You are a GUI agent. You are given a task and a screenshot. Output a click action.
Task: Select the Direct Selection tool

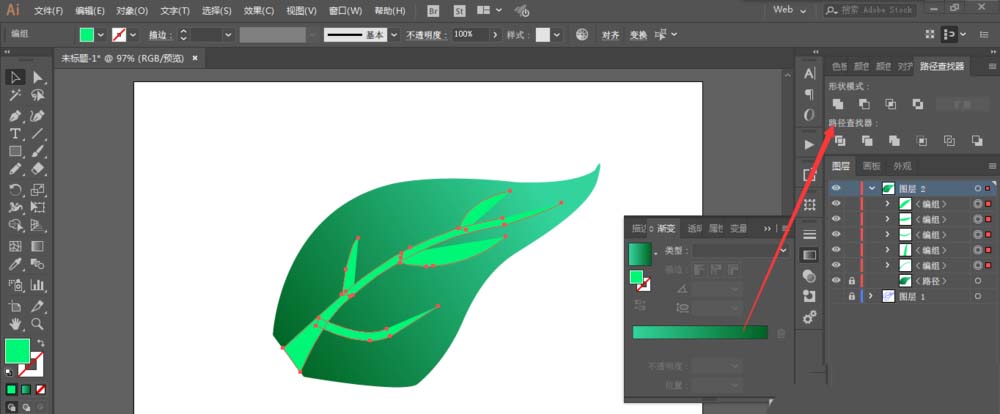coord(37,77)
